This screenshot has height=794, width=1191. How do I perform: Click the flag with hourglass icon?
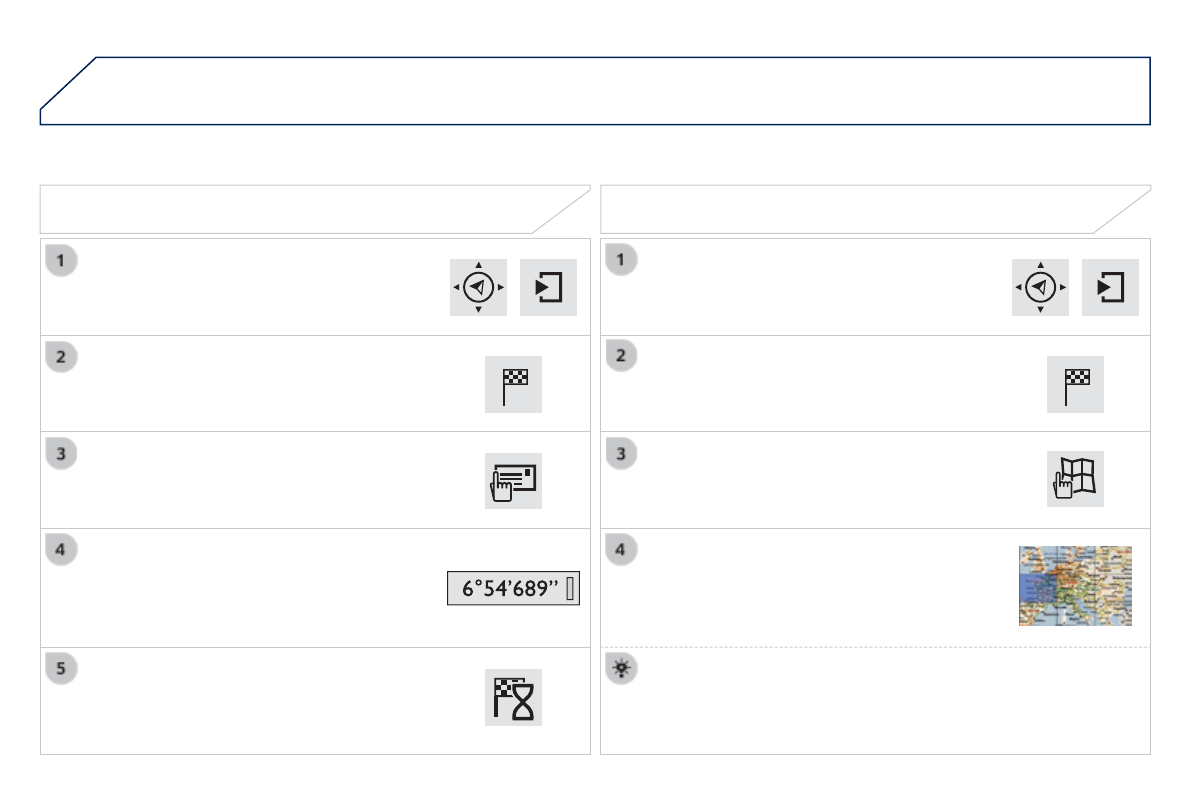513,697
